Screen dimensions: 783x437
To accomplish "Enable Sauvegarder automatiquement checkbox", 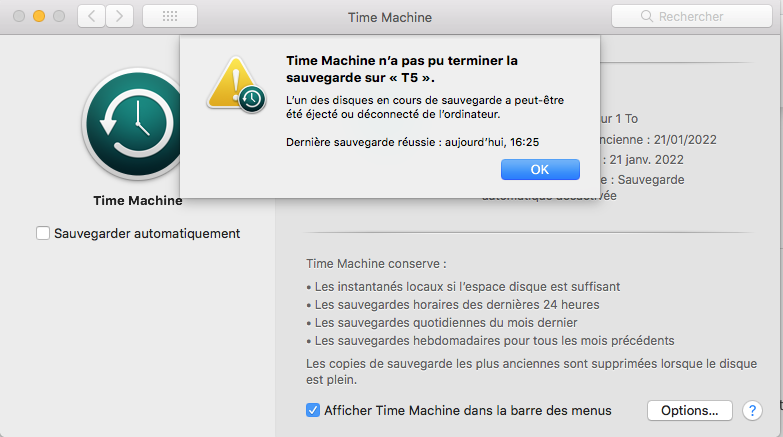I will pos(43,233).
